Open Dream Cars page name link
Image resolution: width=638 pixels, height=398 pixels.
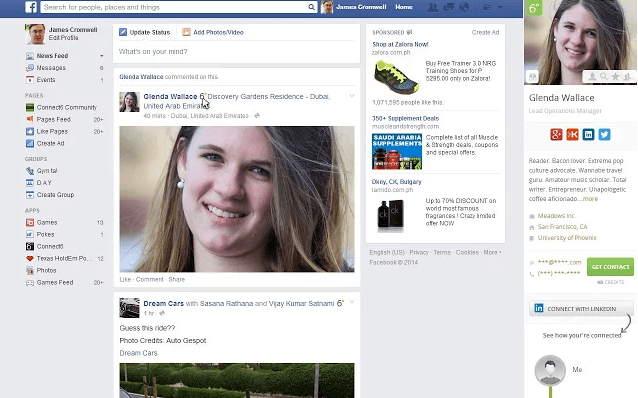(x=164, y=304)
